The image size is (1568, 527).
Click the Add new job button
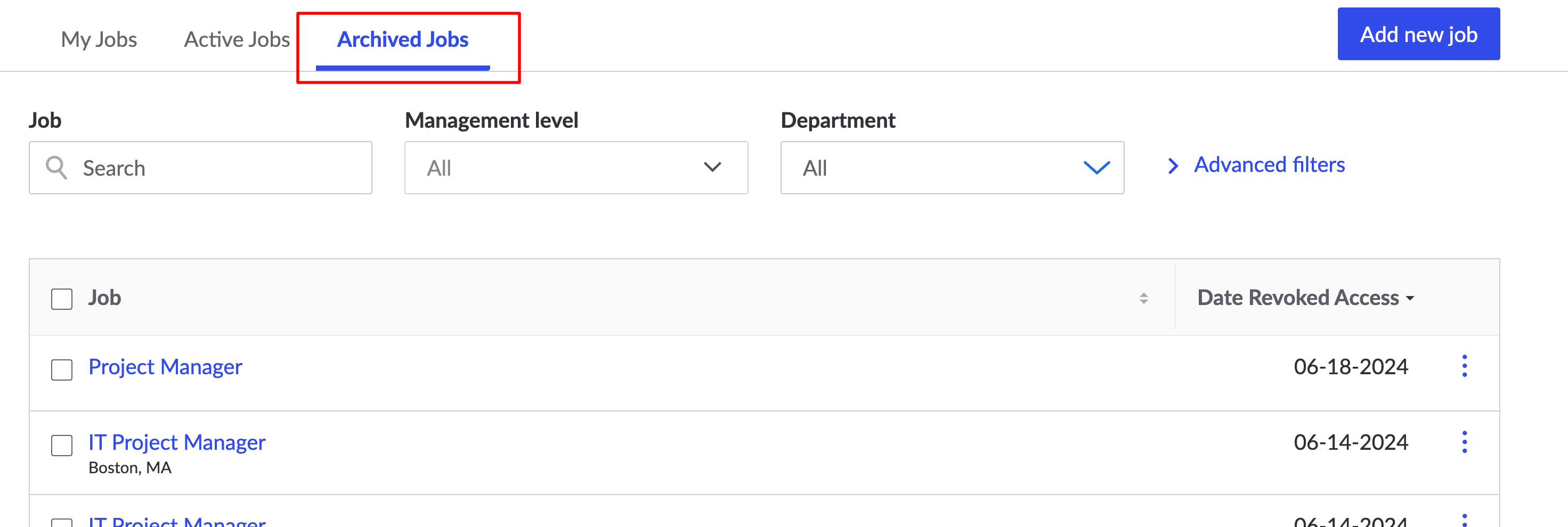coord(1418,34)
